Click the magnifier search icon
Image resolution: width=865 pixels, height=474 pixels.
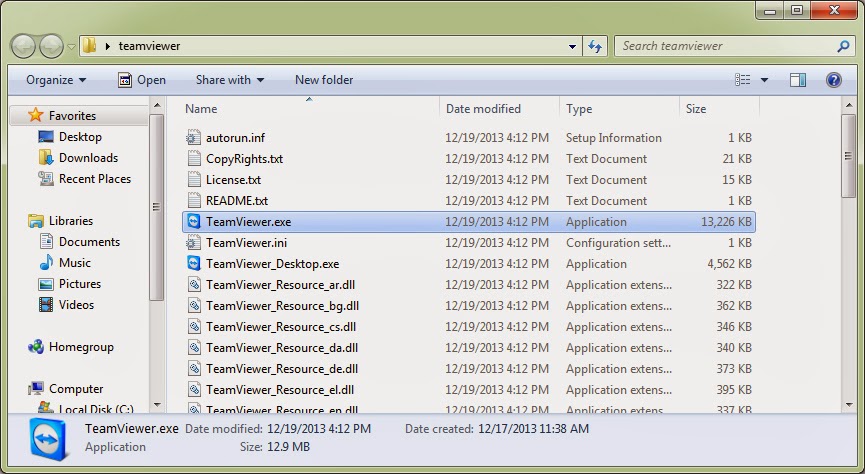coord(843,46)
